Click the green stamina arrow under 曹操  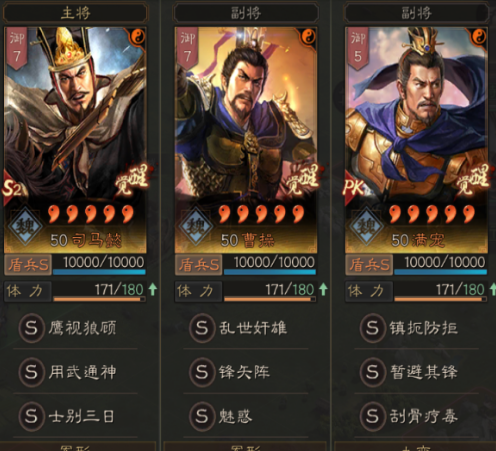point(323,289)
